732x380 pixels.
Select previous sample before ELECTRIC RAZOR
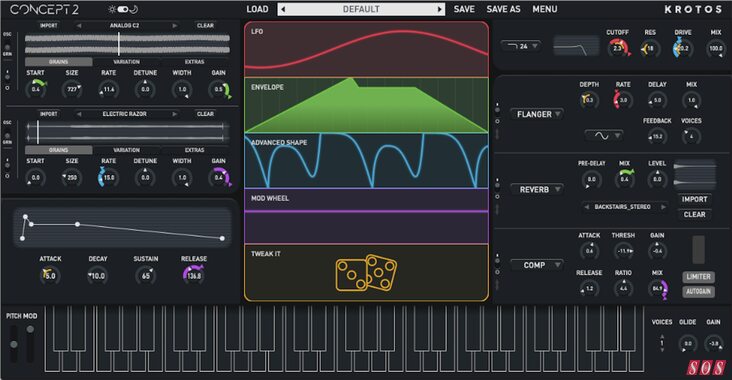click(x=79, y=114)
